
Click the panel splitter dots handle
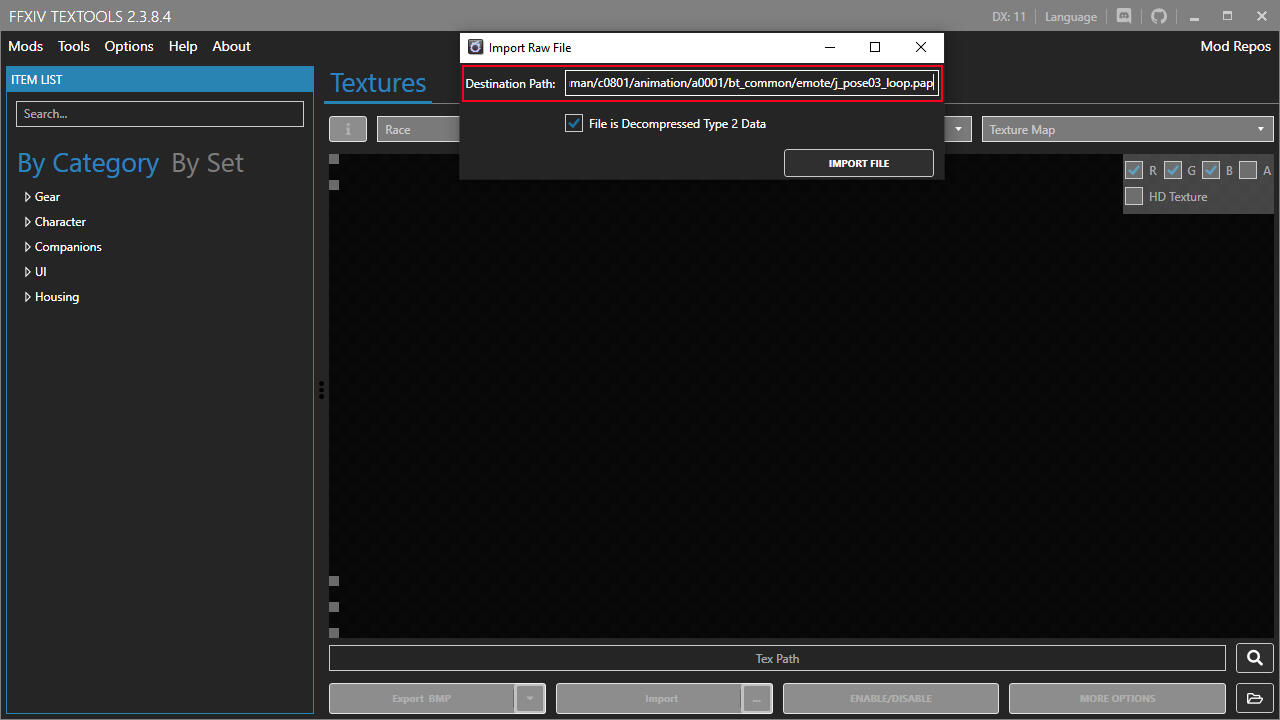321,390
